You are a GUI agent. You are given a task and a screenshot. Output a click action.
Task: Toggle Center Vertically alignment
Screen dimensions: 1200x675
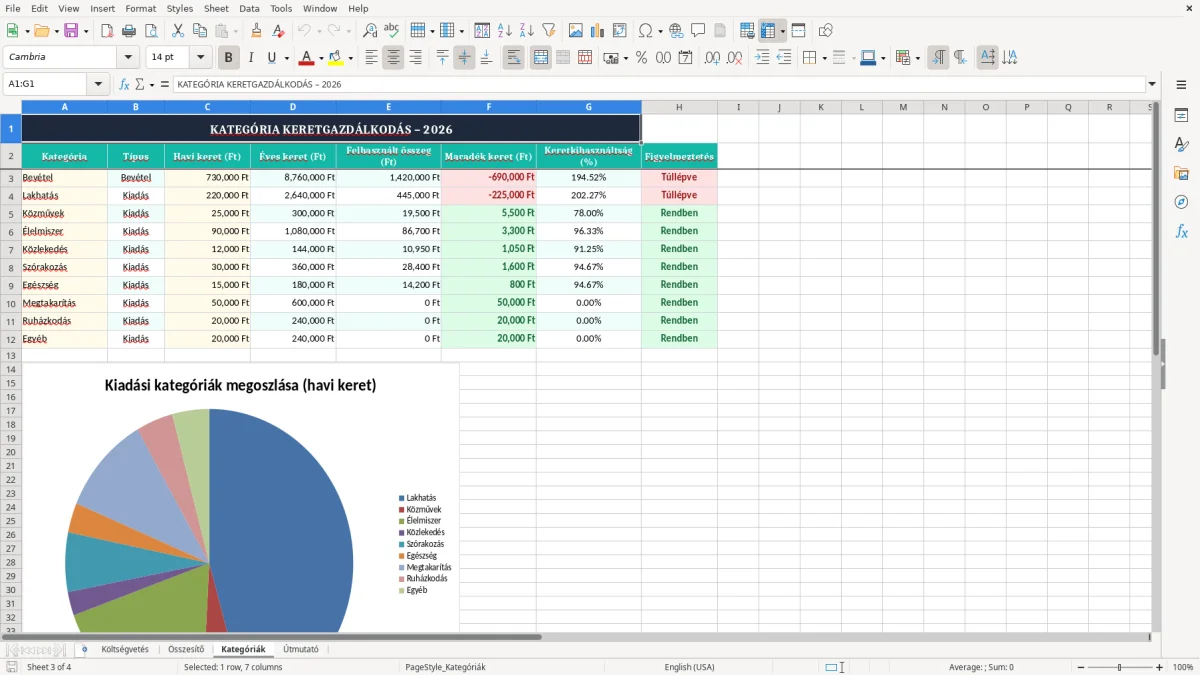point(465,58)
